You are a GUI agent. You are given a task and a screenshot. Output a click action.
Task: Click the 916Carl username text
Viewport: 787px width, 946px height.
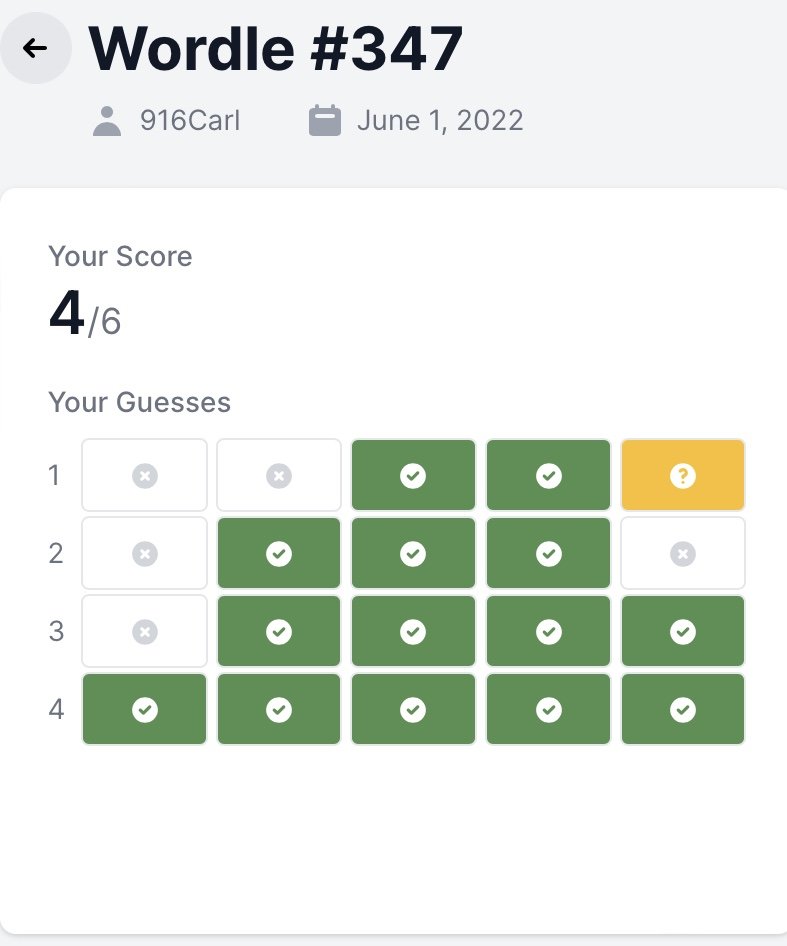(190, 121)
